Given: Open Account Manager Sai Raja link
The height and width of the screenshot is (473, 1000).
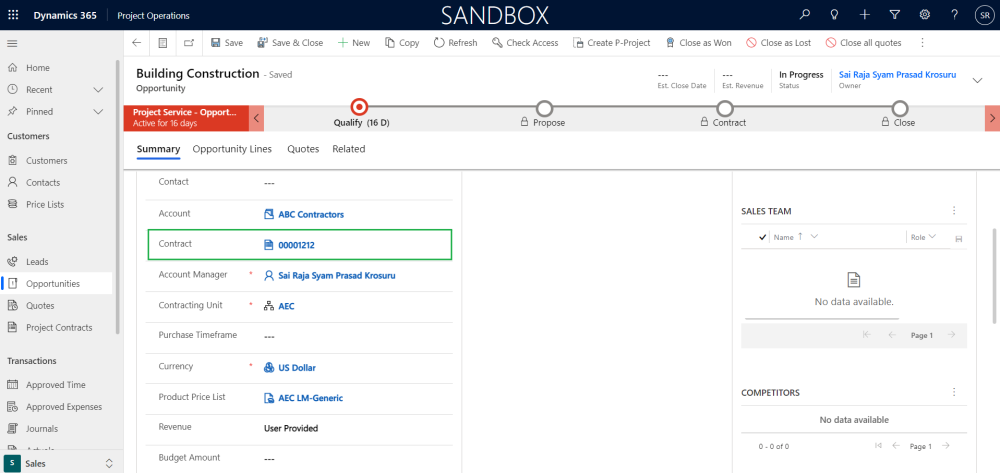Looking at the screenshot, I should [x=337, y=276].
